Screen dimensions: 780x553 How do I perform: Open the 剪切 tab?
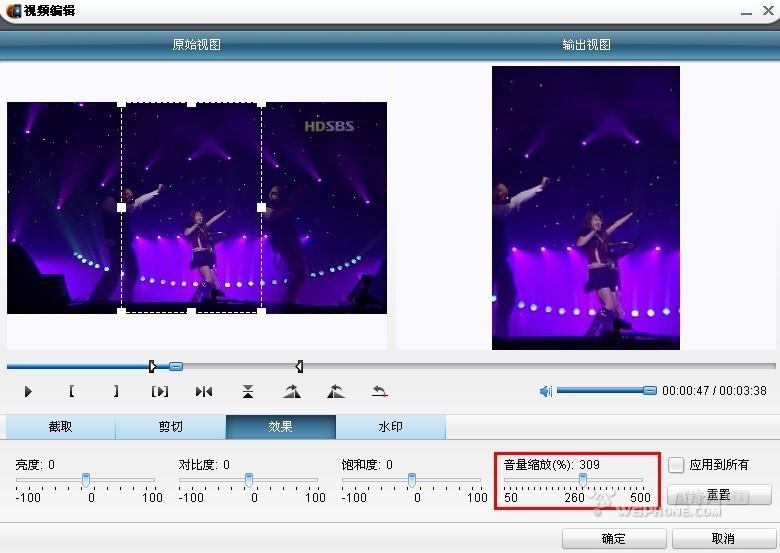click(171, 427)
